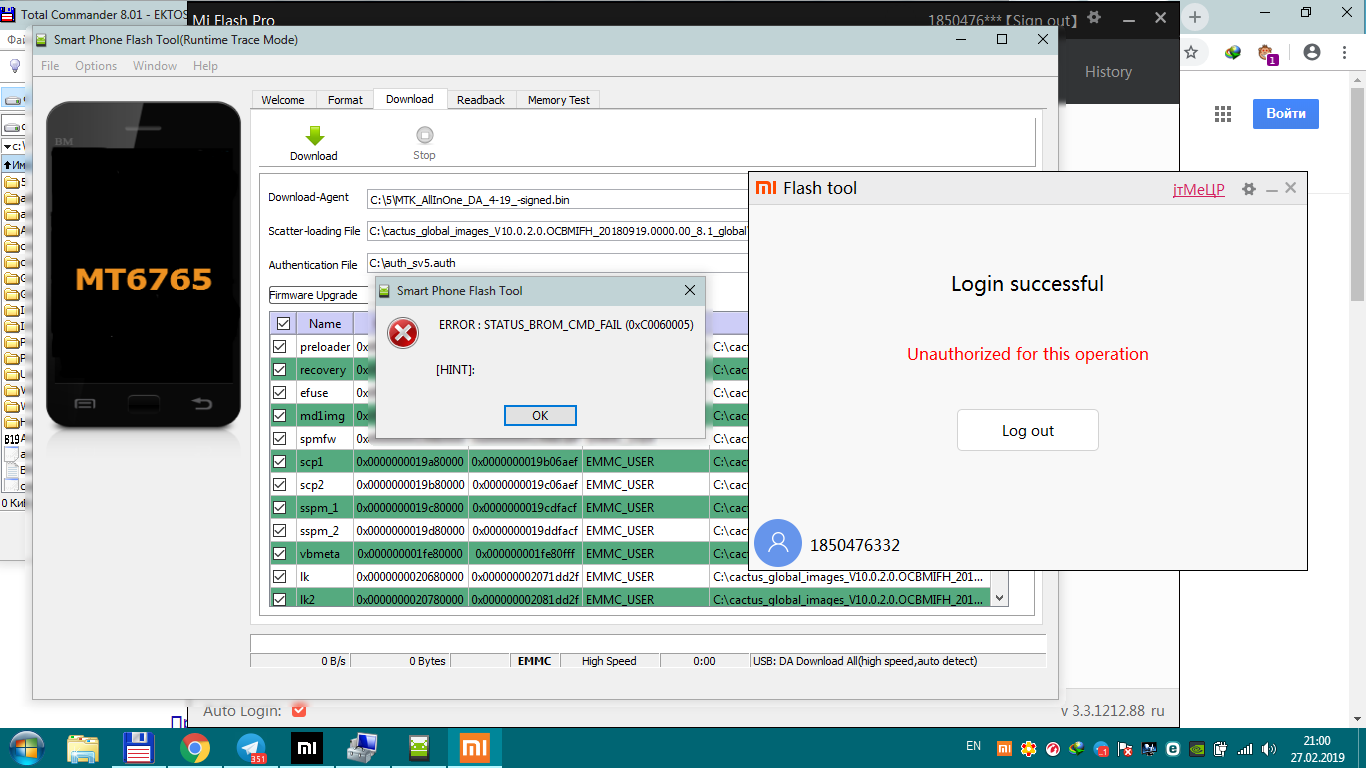Open Telegram from the taskbar
This screenshot has height=768, width=1366.
click(x=251, y=748)
